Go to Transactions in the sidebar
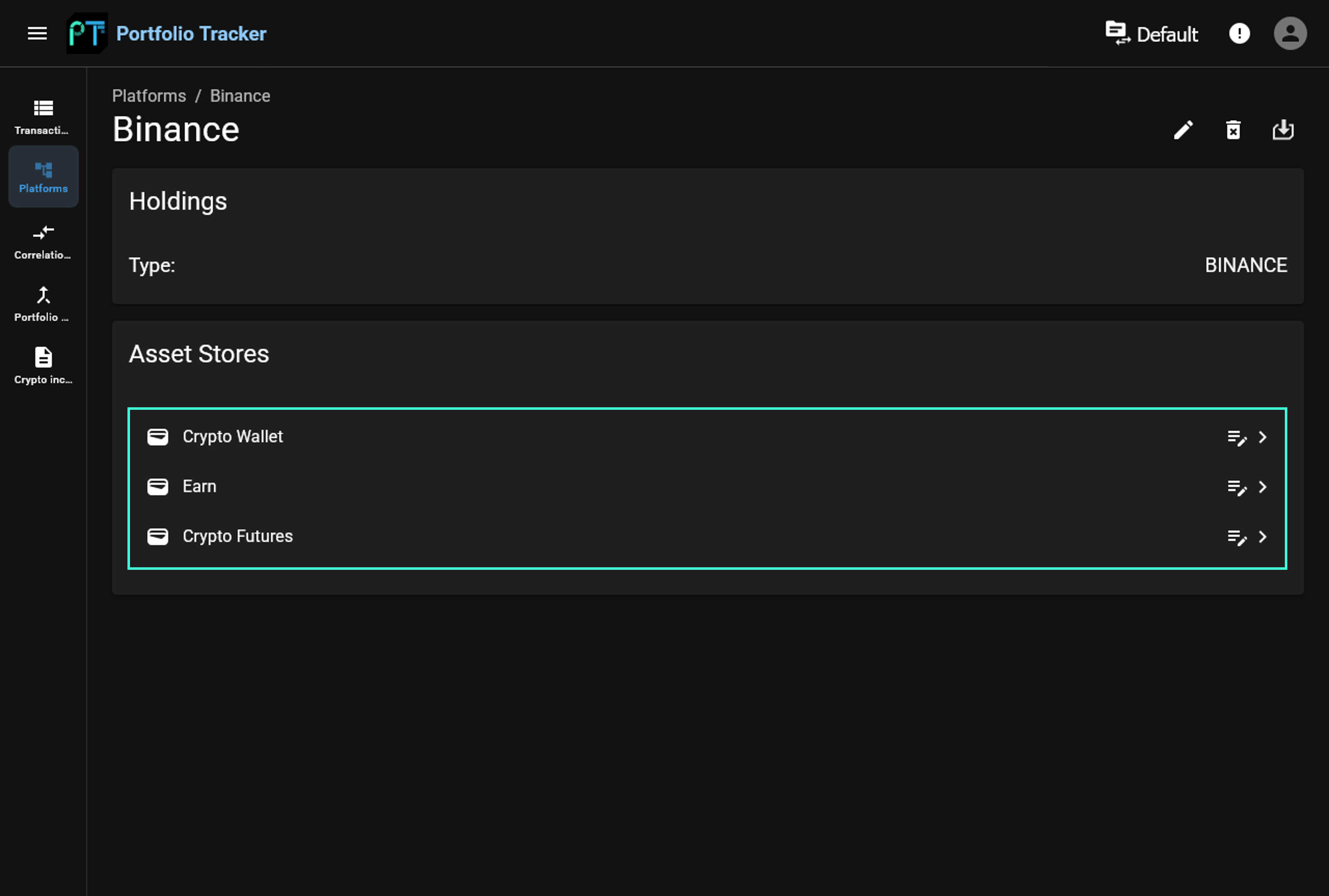 43,117
